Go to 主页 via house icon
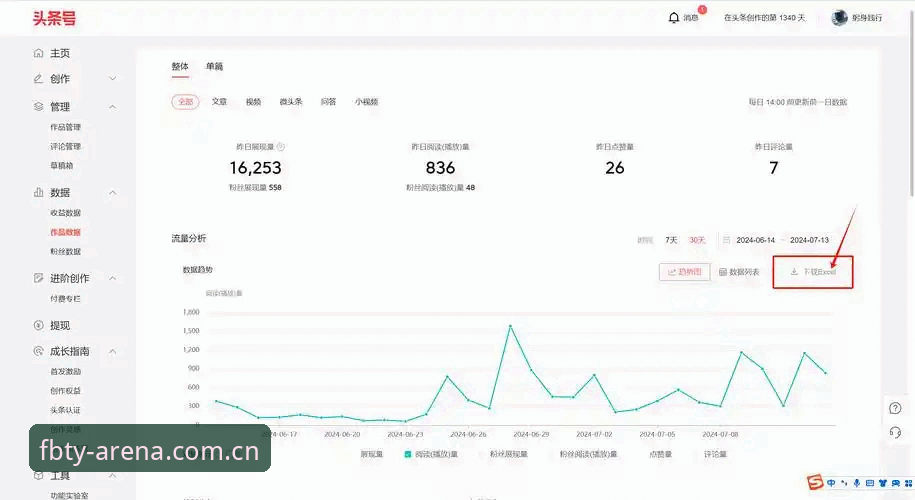This screenshot has width=915, height=500. [39, 53]
